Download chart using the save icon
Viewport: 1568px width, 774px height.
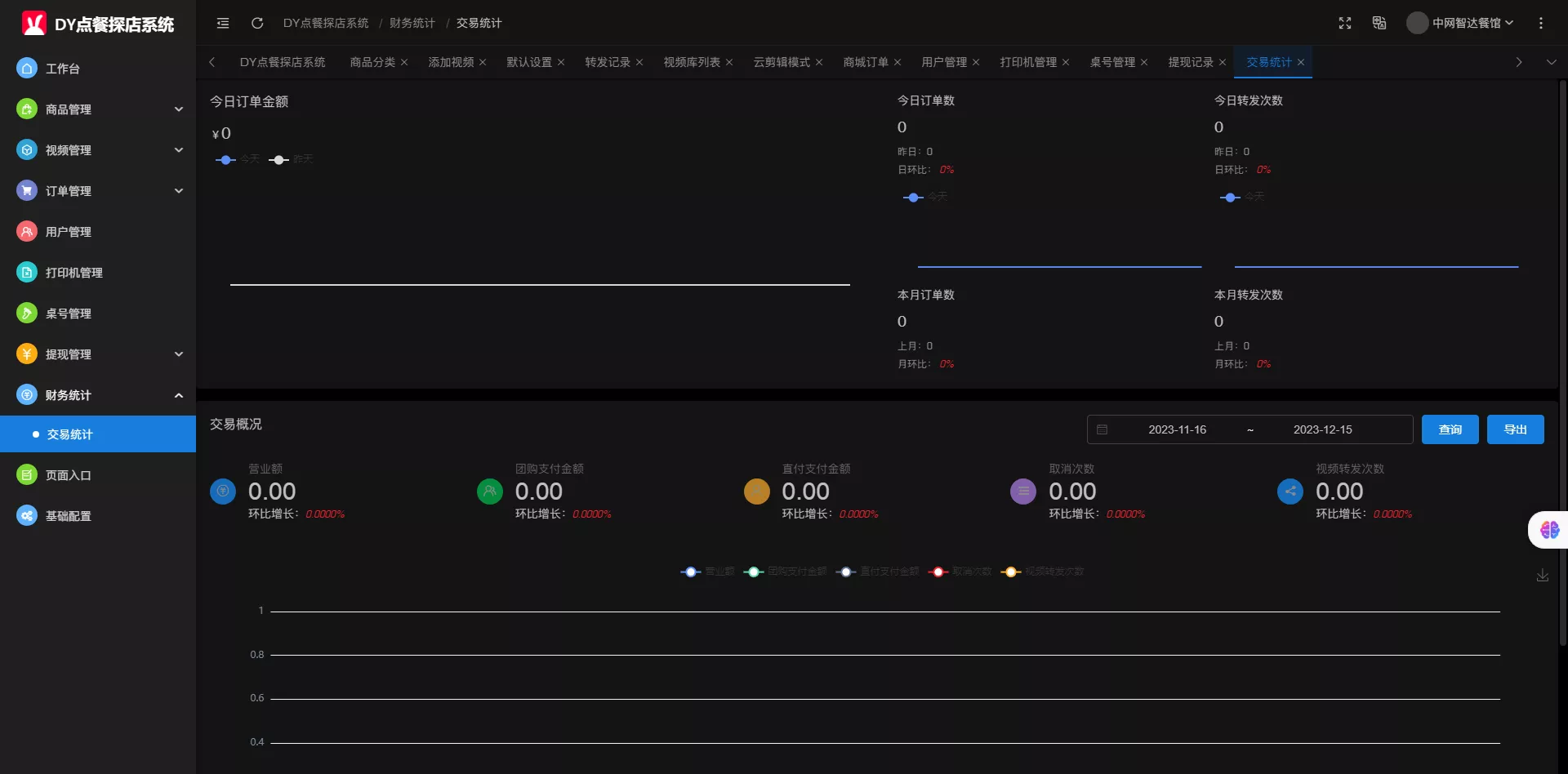click(x=1542, y=576)
